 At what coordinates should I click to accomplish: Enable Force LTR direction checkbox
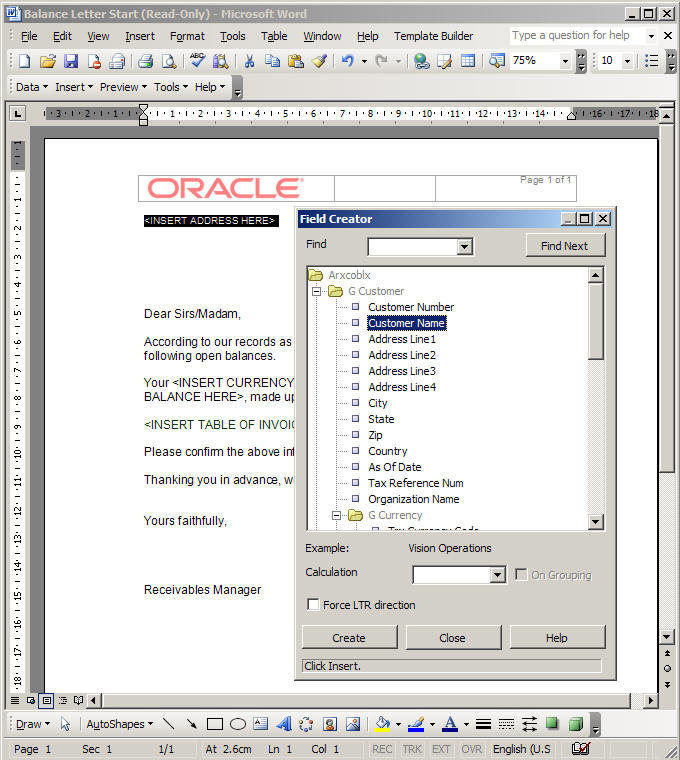(314, 605)
